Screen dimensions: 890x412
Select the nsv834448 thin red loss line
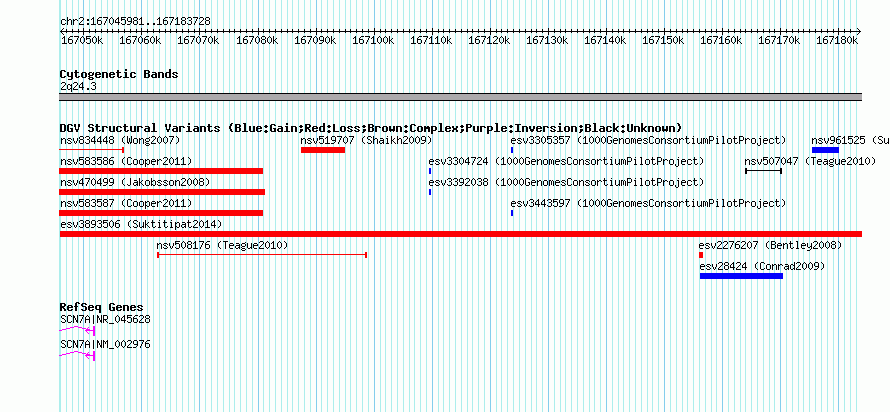92,150
